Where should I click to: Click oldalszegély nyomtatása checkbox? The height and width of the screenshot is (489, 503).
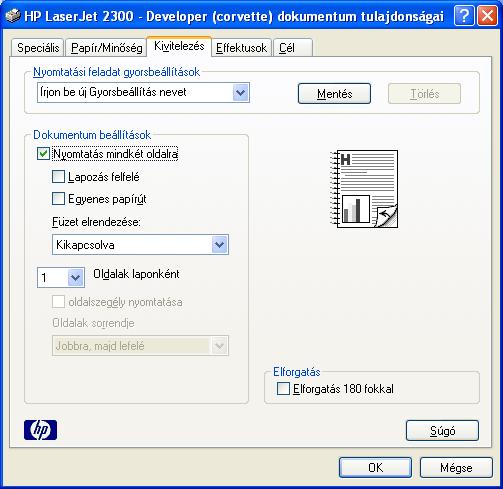58,302
